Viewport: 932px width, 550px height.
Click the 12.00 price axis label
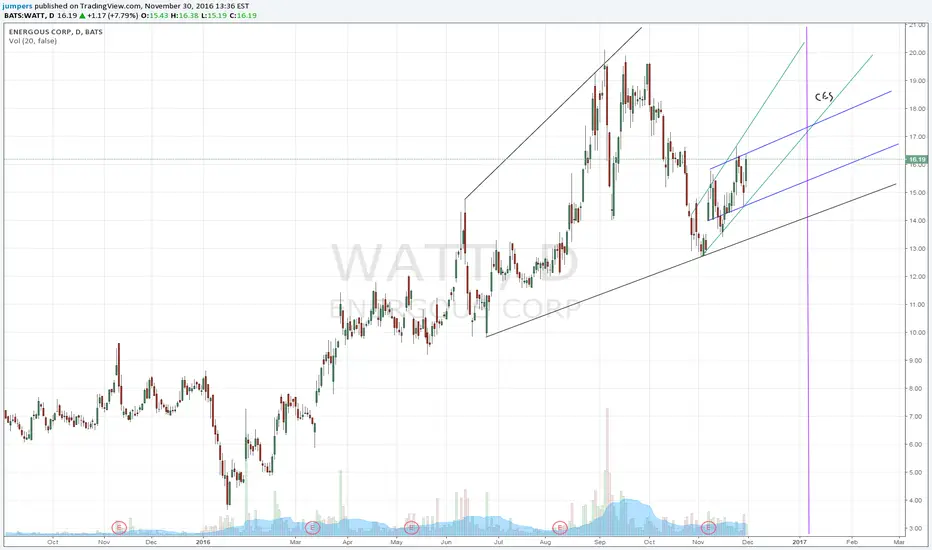pyautogui.click(x=917, y=276)
